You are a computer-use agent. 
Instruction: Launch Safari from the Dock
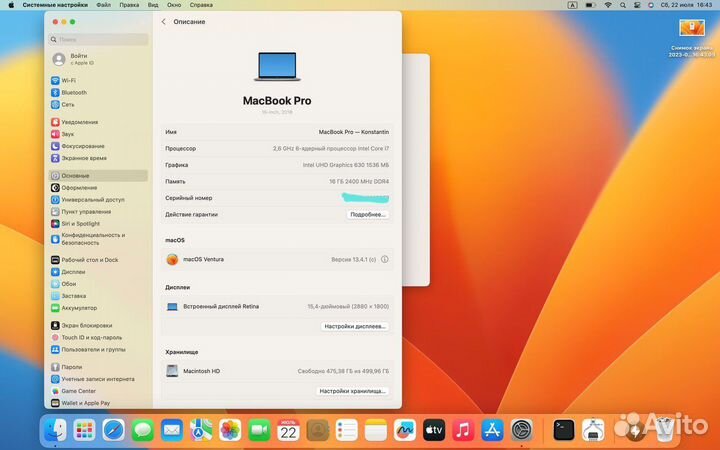coord(113,430)
